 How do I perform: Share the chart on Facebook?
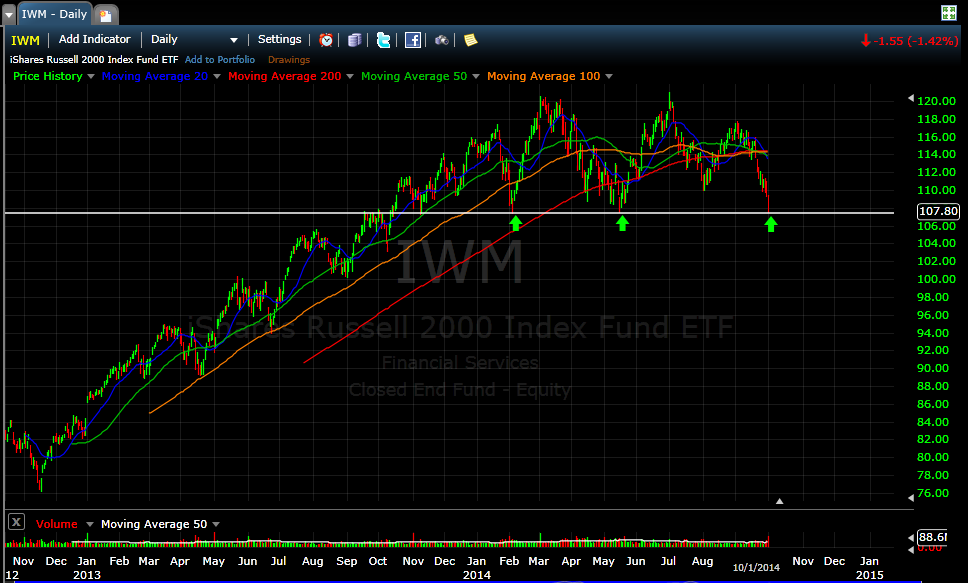[412, 40]
